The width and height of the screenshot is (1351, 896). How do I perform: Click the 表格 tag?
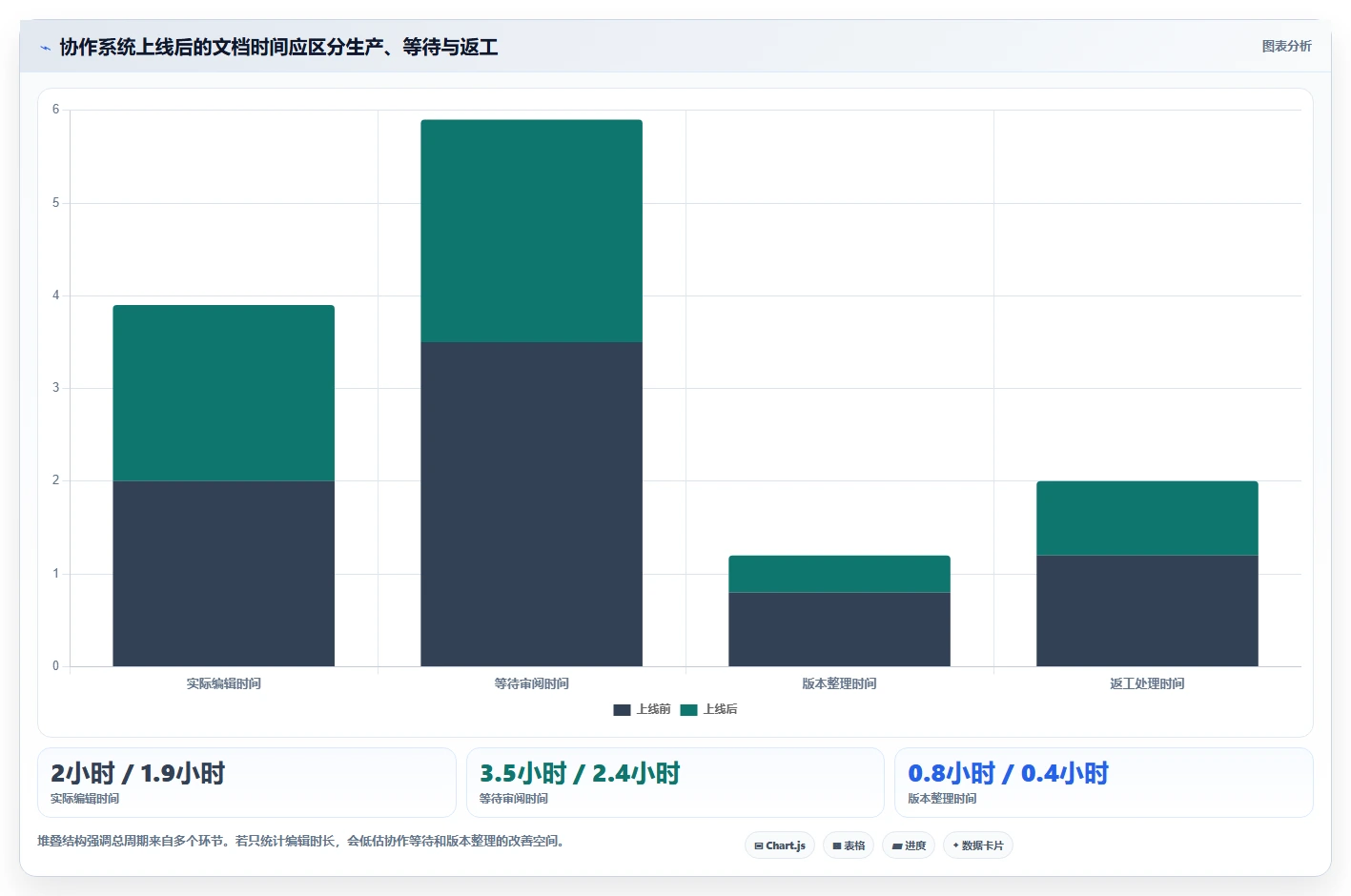(x=849, y=845)
